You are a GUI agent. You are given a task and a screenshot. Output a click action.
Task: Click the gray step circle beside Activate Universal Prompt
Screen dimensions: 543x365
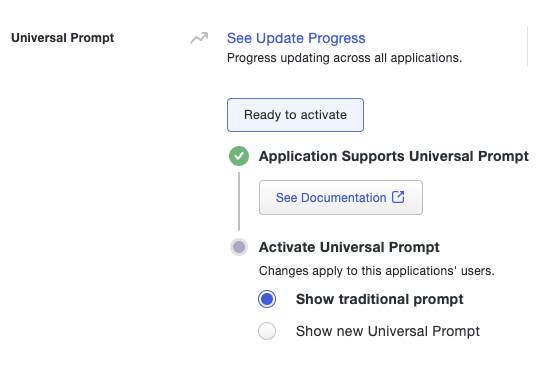239,247
